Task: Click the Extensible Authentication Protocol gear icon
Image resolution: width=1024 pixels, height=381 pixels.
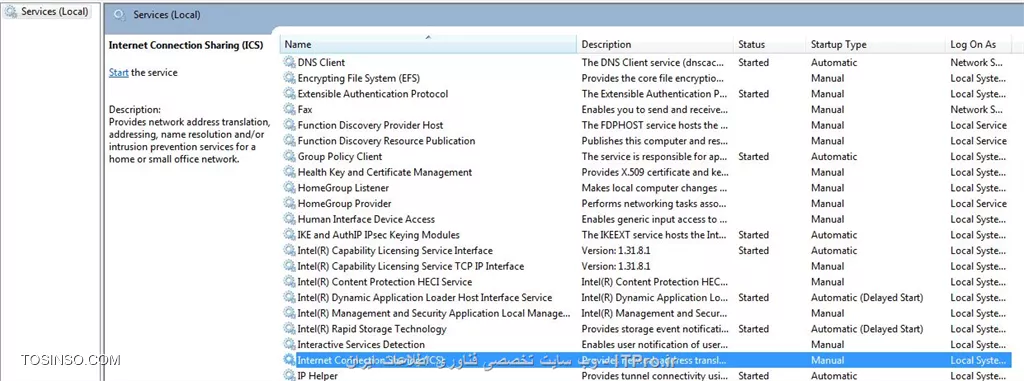Action: 289,94
